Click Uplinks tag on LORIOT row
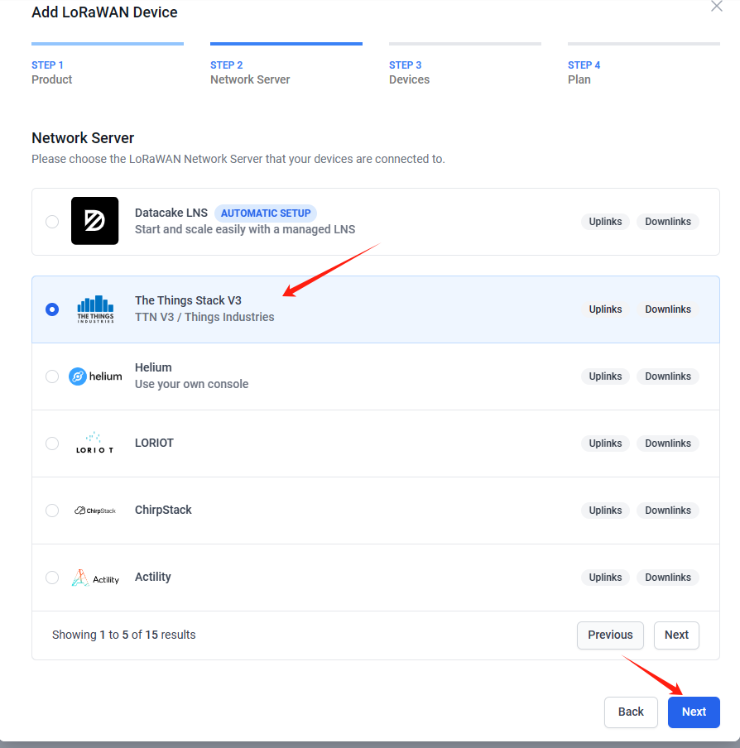Image resolution: width=740 pixels, height=748 pixels. coord(605,443)
